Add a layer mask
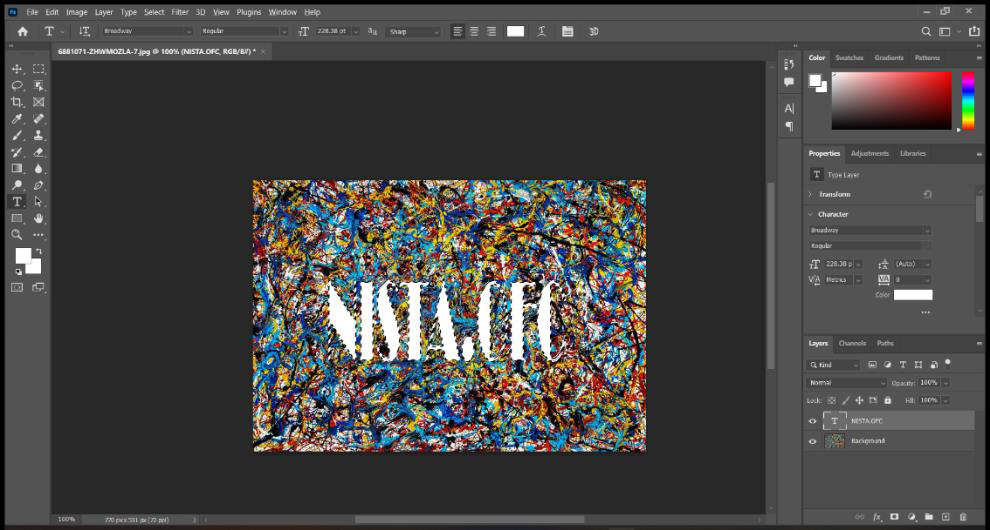The width and height of the screenshot is (990, 530). click(894, 517)
